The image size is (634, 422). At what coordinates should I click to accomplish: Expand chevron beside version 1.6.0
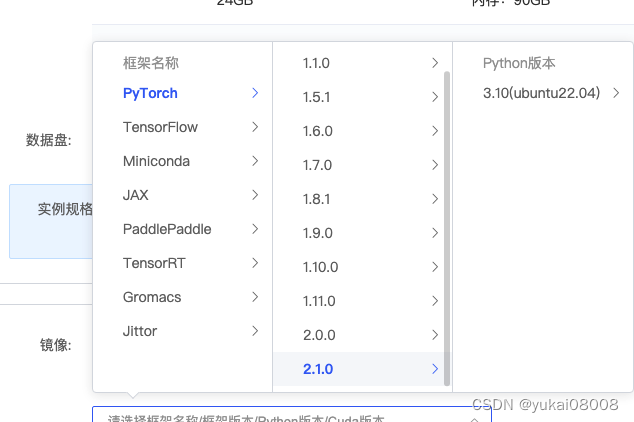[435, 131]
